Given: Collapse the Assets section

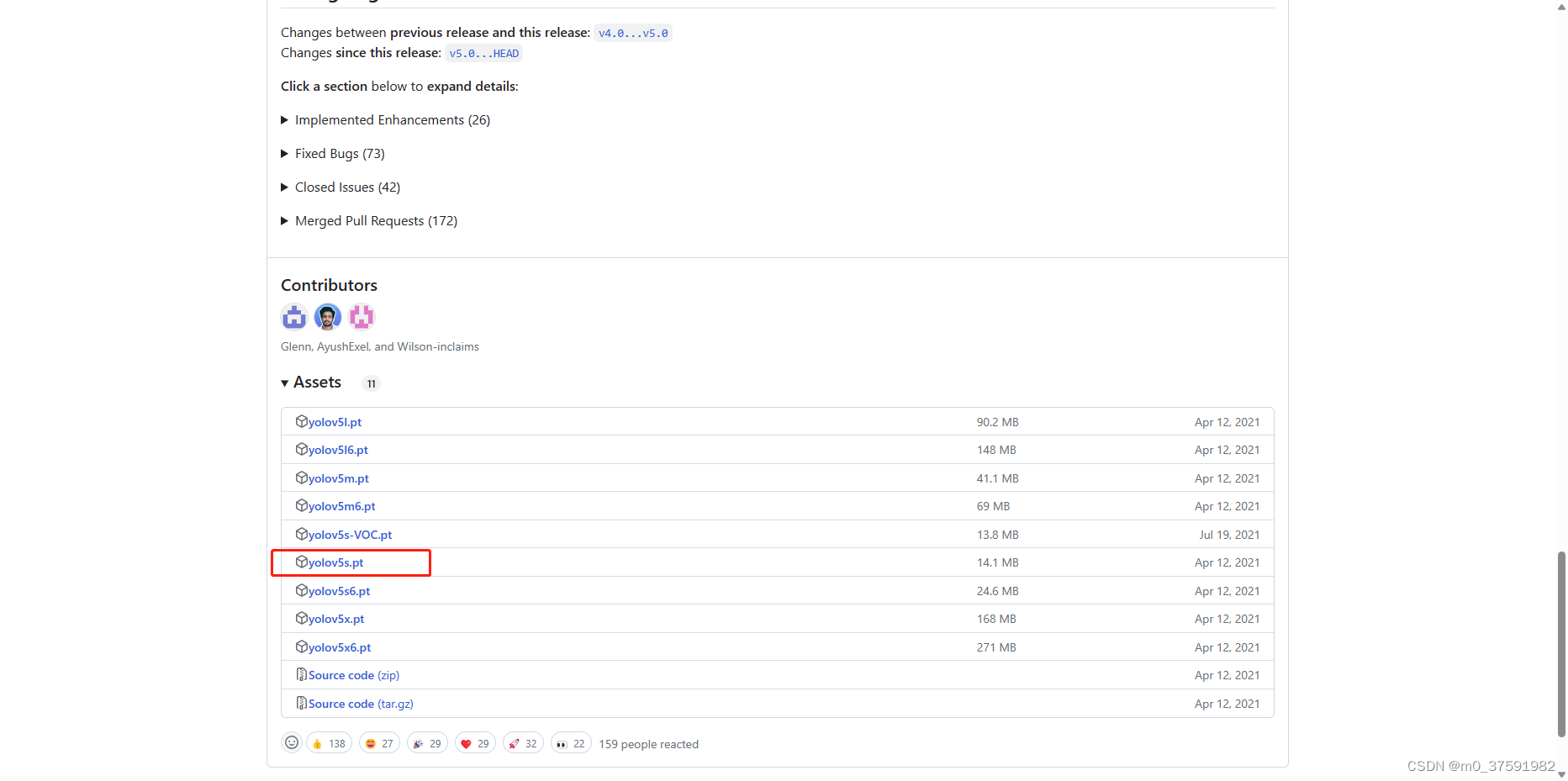Looking at the screenshot, I should 311,383.
